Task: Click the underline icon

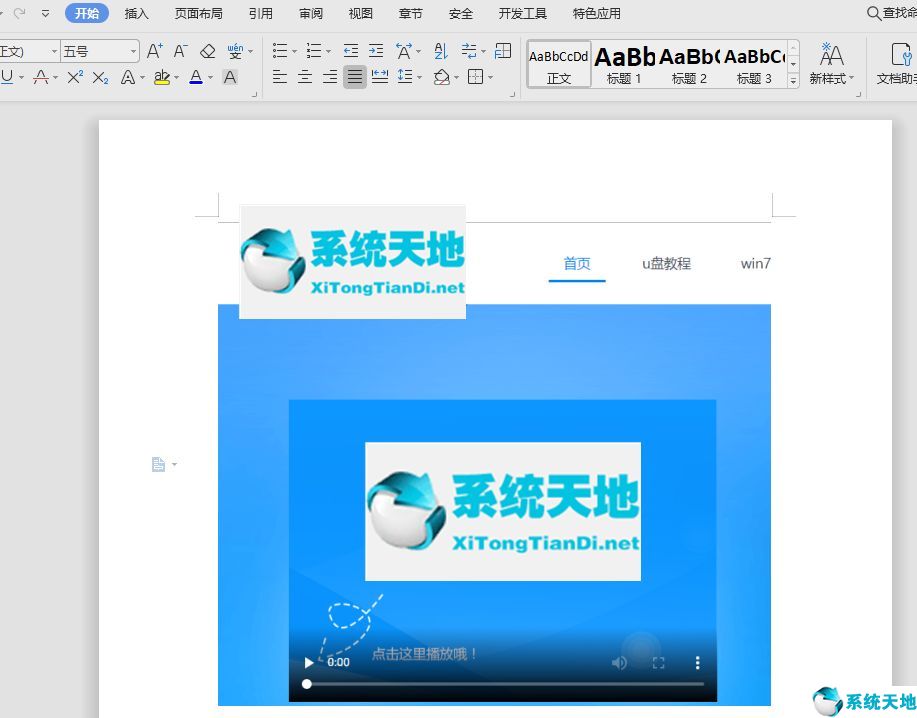Action: coord(7,77)
